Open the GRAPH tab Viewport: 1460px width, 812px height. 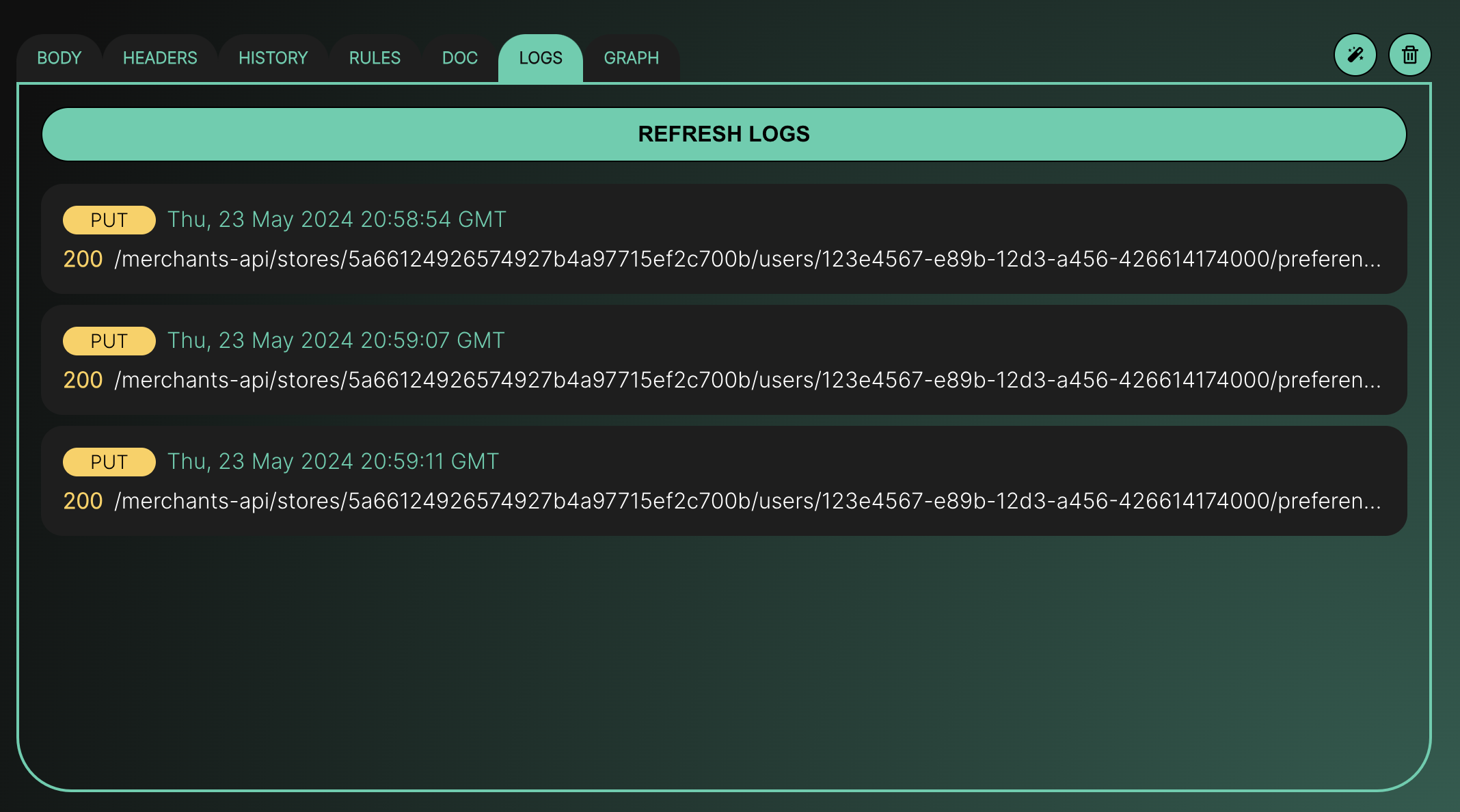(632, 58)
